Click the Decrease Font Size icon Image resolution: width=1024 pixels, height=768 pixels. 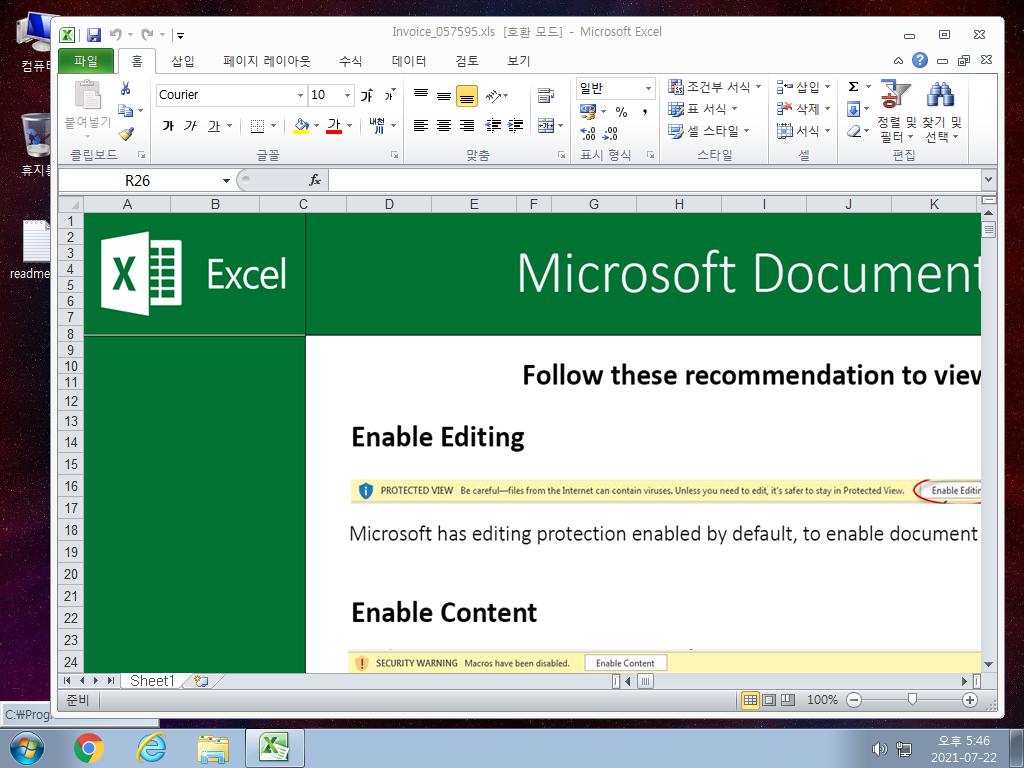[389, 95]
